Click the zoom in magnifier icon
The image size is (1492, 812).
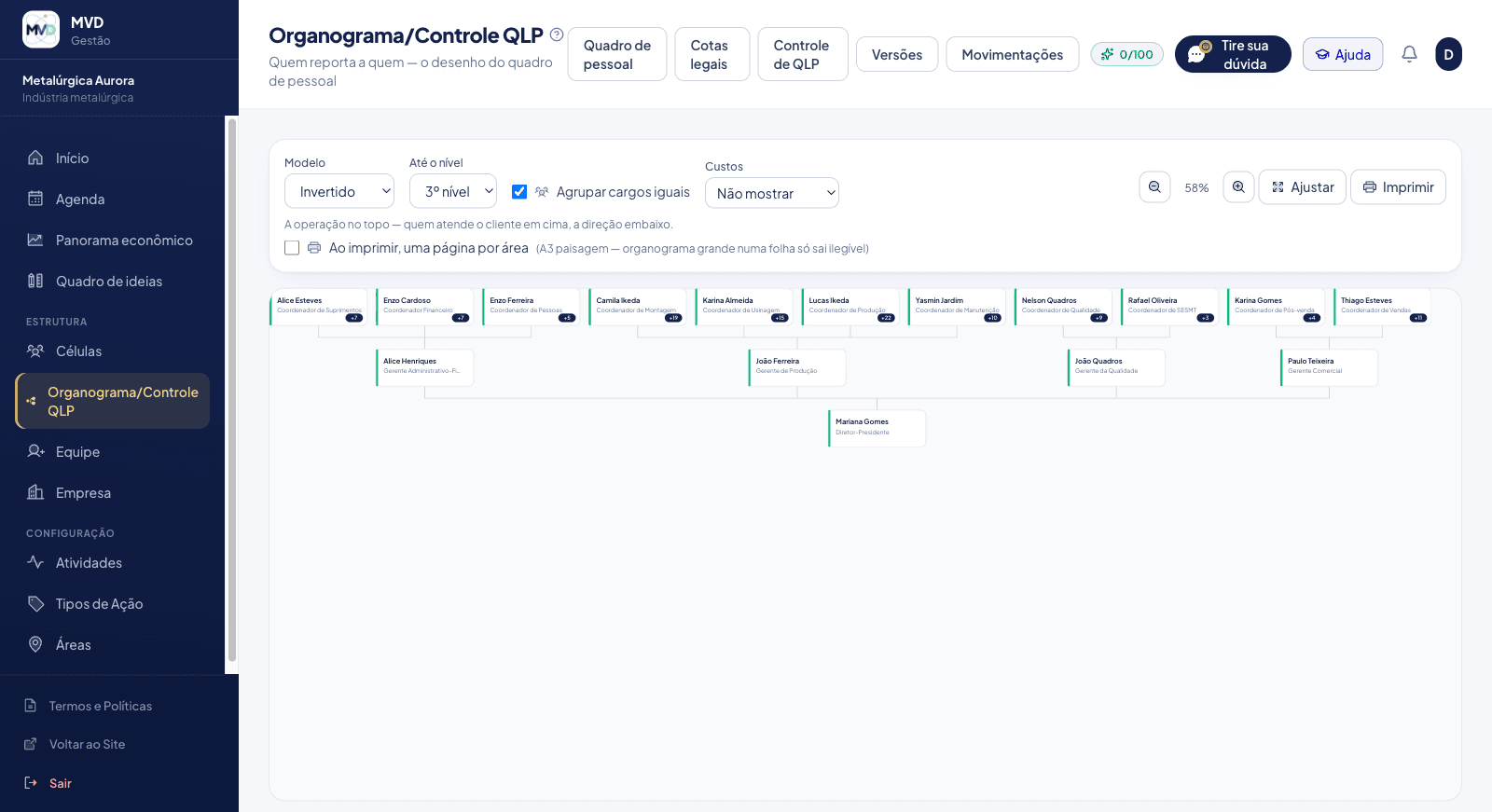click(1238, 186)
